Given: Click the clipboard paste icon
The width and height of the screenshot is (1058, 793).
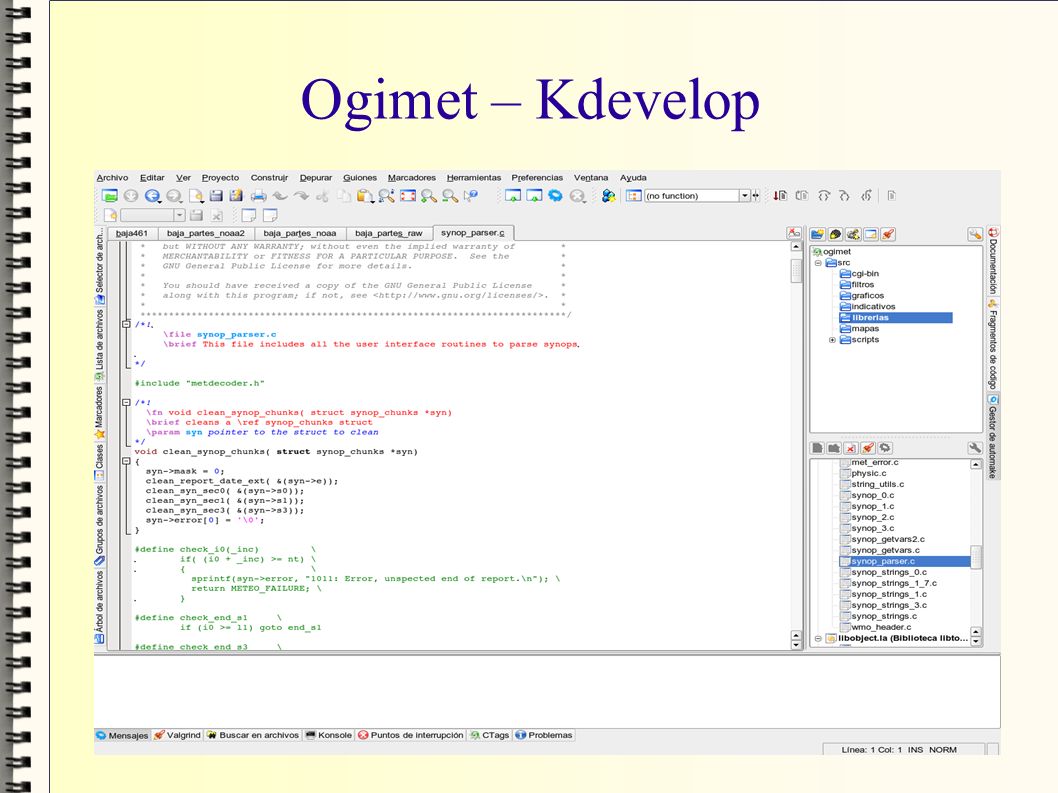Looking at the screenshot, I should pyautogui.click(x=365, y=196).
